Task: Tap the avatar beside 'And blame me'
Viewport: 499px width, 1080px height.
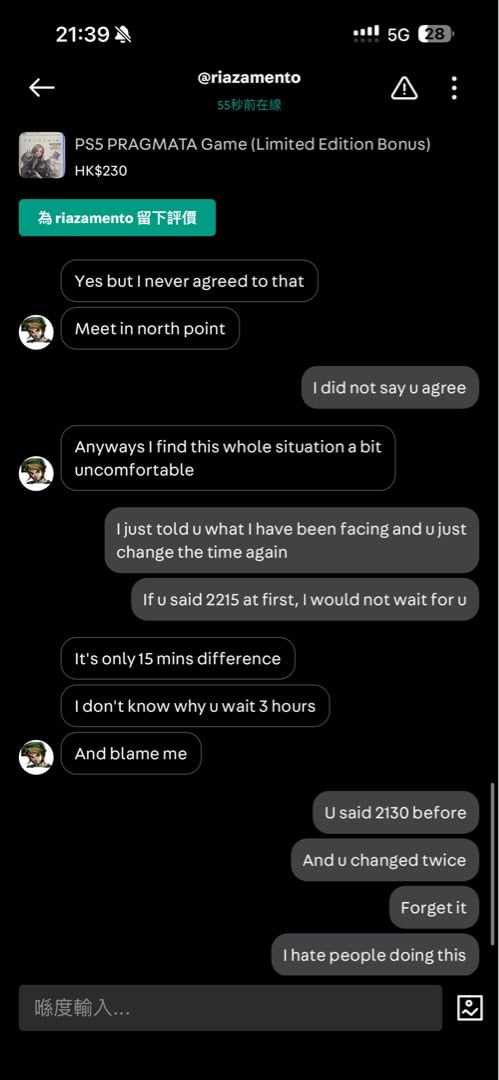Action: 36,757
